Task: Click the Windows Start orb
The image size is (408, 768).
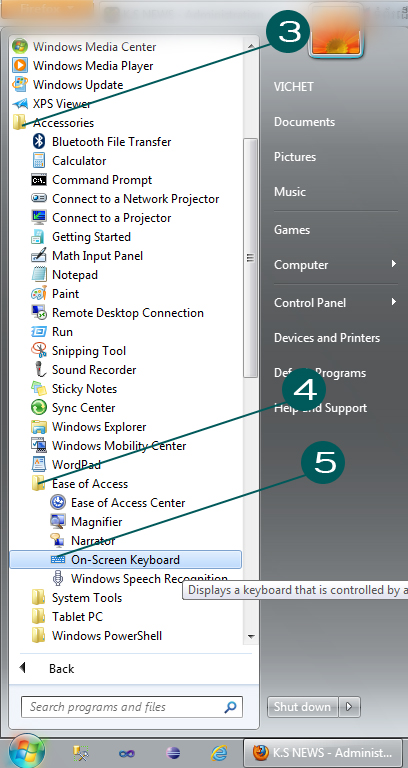Action: tap(26, 751)
